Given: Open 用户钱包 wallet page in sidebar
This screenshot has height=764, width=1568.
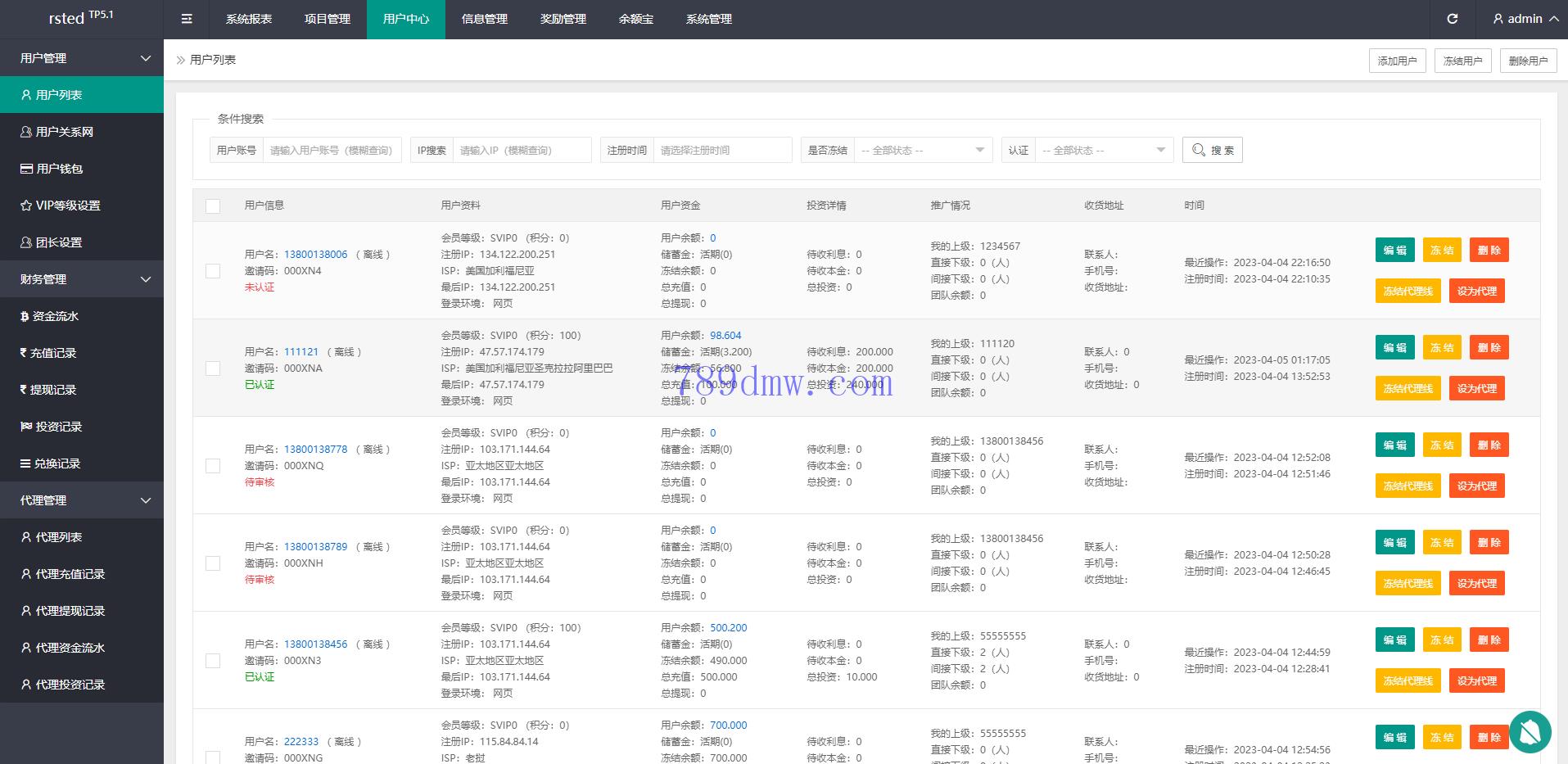Looking at the screenshot, I should (59, 169).
